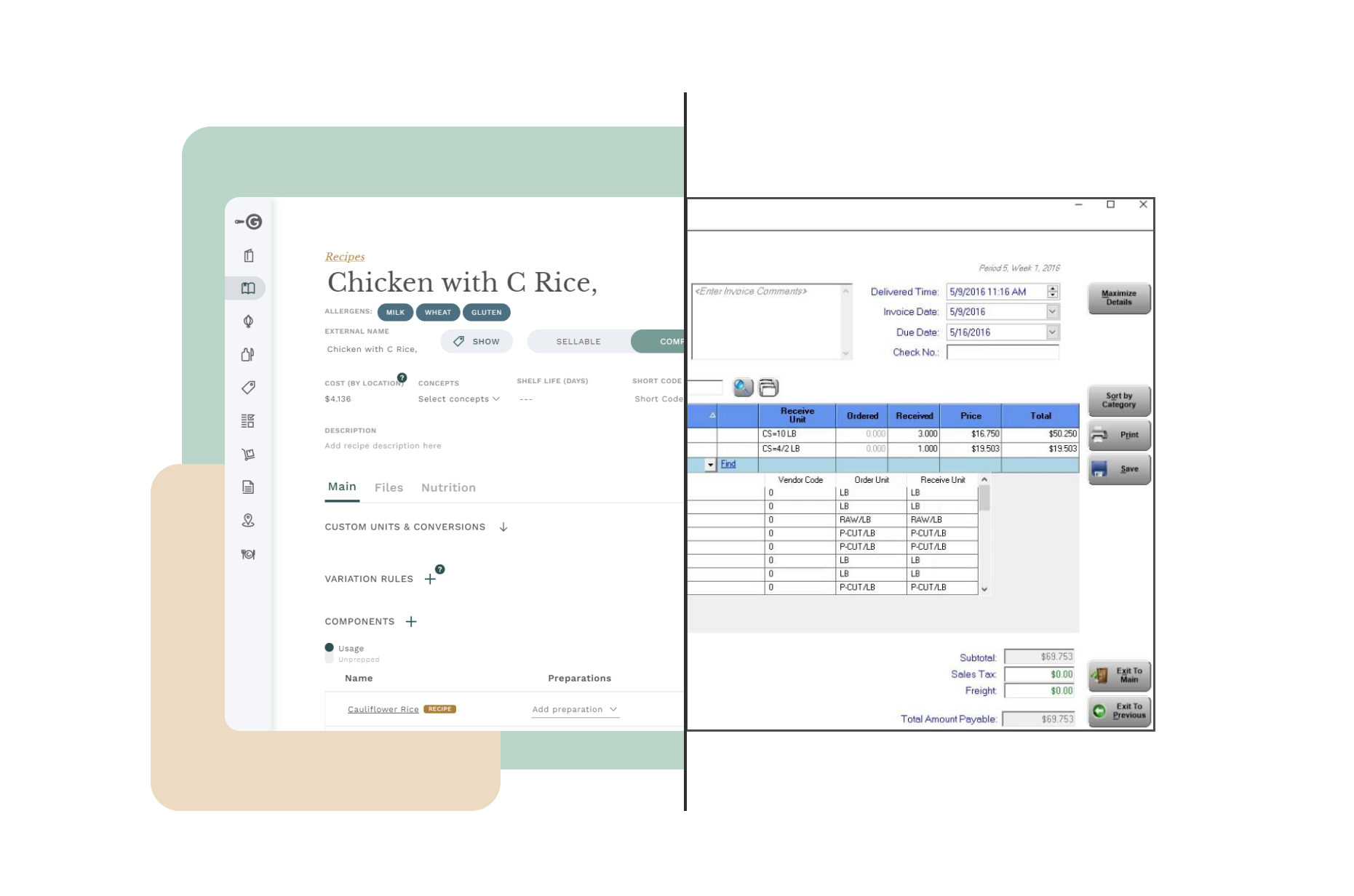Open the Cauliflower Rice recipe link
The height and width of the screenshot is (896, 1354).
[383, 709]
